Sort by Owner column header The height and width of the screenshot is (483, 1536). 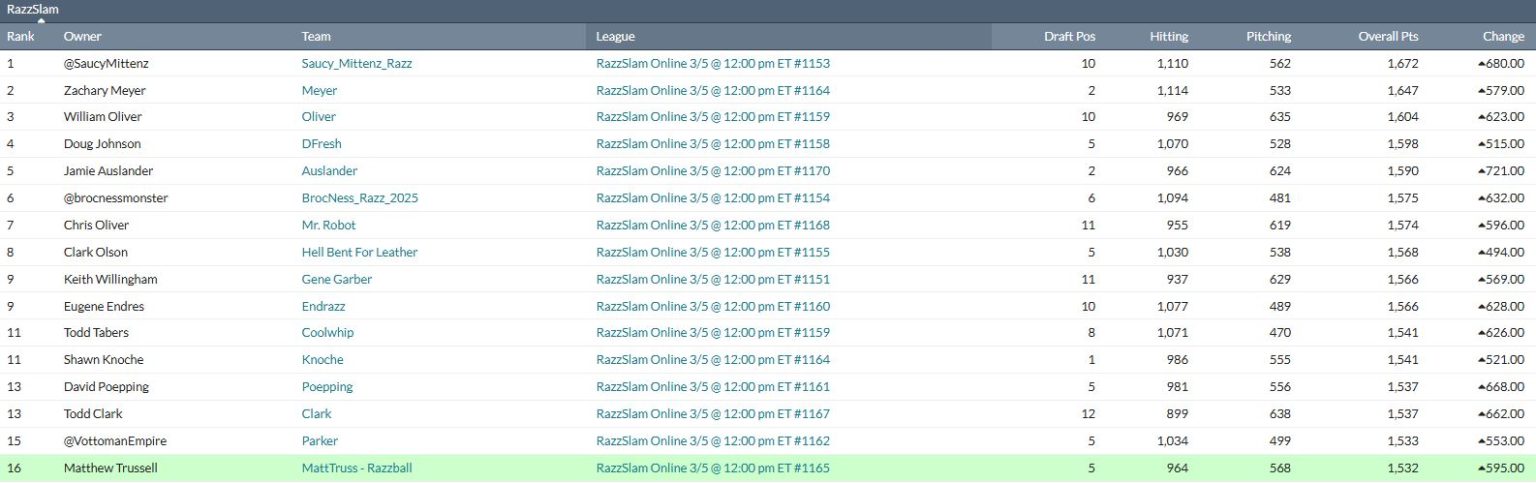pos(82,36)
